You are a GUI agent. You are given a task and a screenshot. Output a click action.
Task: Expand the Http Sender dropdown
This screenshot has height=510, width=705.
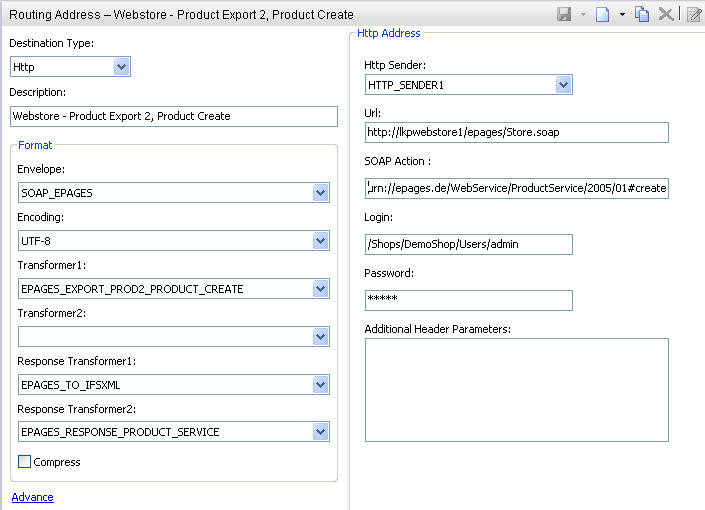coord(563,85)
